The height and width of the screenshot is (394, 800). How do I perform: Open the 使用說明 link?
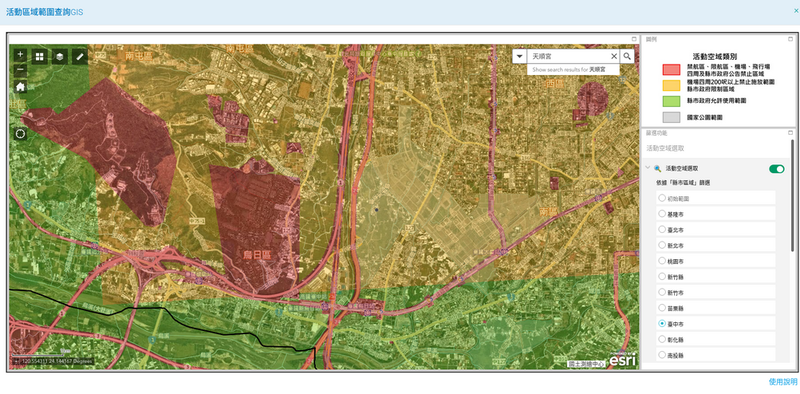coord(783,382)
